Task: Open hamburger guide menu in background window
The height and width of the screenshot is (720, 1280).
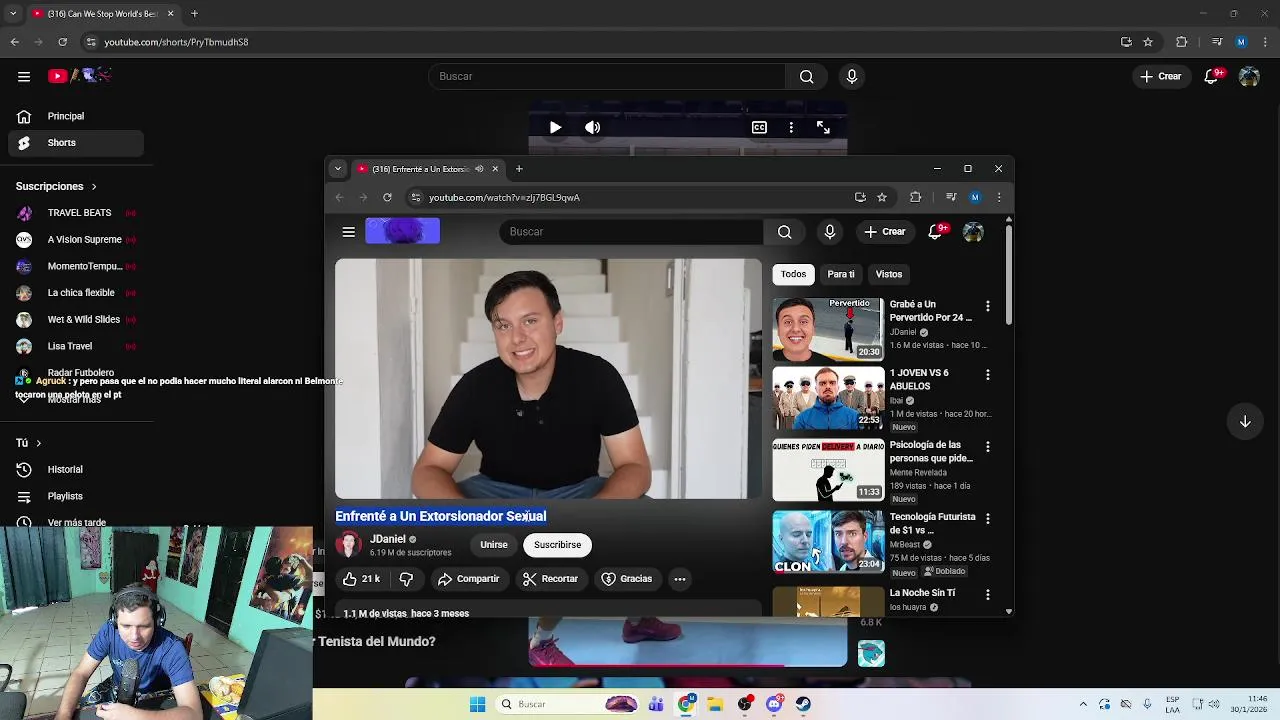Action: point(24,76)
